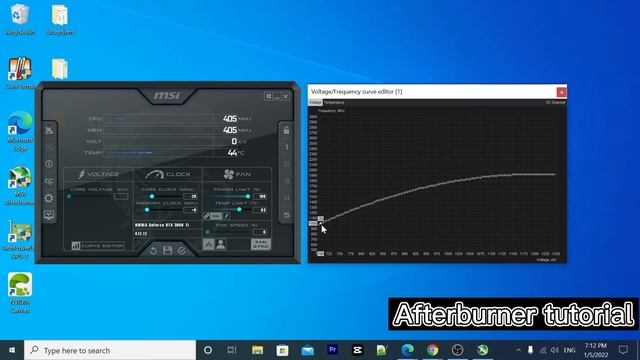
Task: Open Afterburner settings gear icon
Action: pyautogui.click(x=49, y=198)
